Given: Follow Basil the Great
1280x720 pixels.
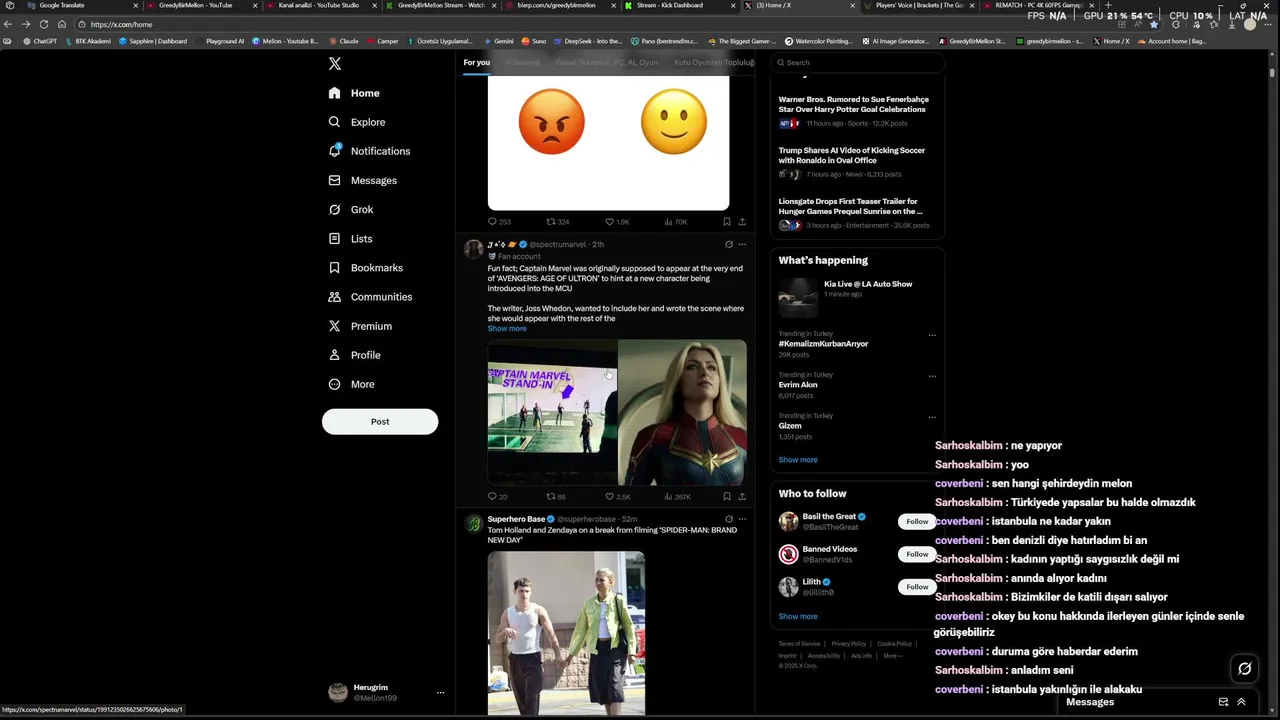Looking at the screenshot, I should (917, 521).
